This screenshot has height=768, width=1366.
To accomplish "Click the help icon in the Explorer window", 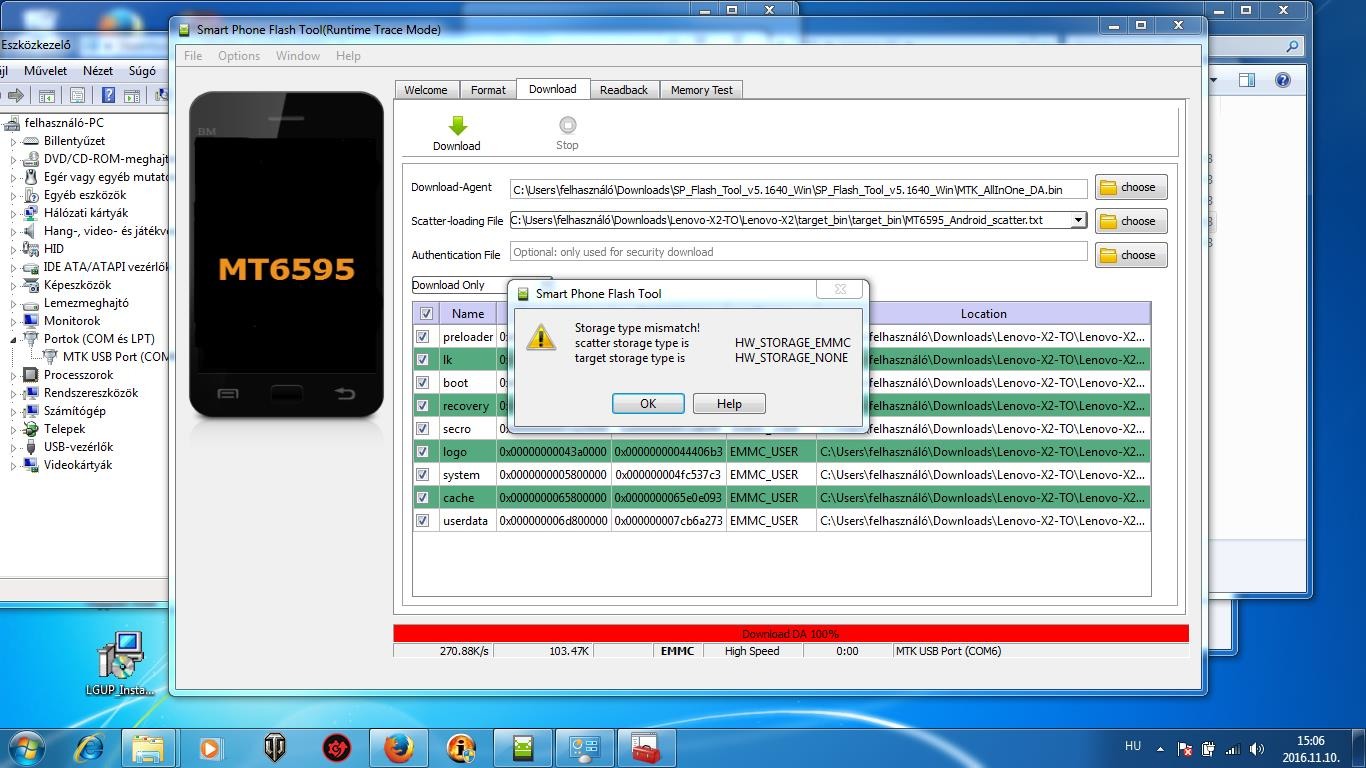I will (1283, 80).
